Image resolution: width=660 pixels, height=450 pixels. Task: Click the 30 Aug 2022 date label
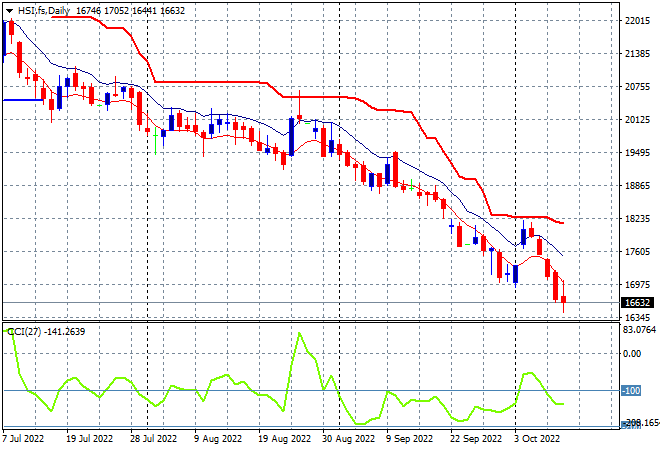click(x=349, y=439)
